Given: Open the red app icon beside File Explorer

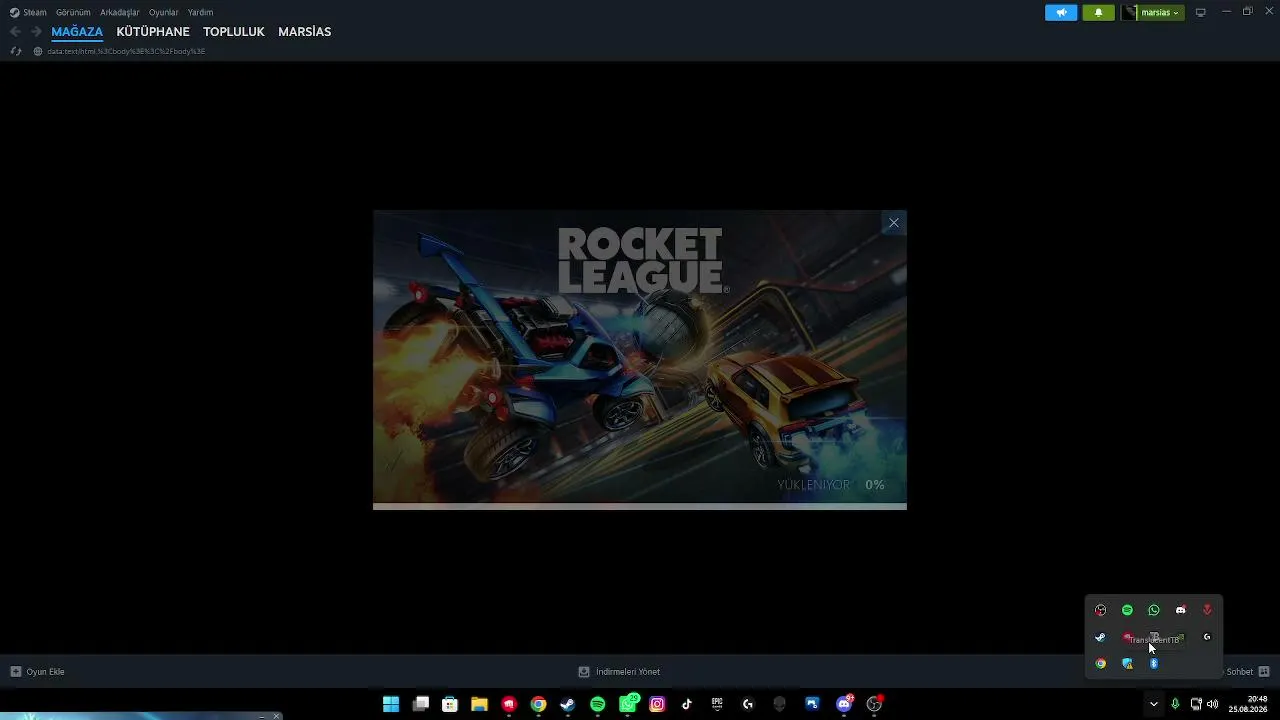Looking at the screenshot, I should [509, 704].
